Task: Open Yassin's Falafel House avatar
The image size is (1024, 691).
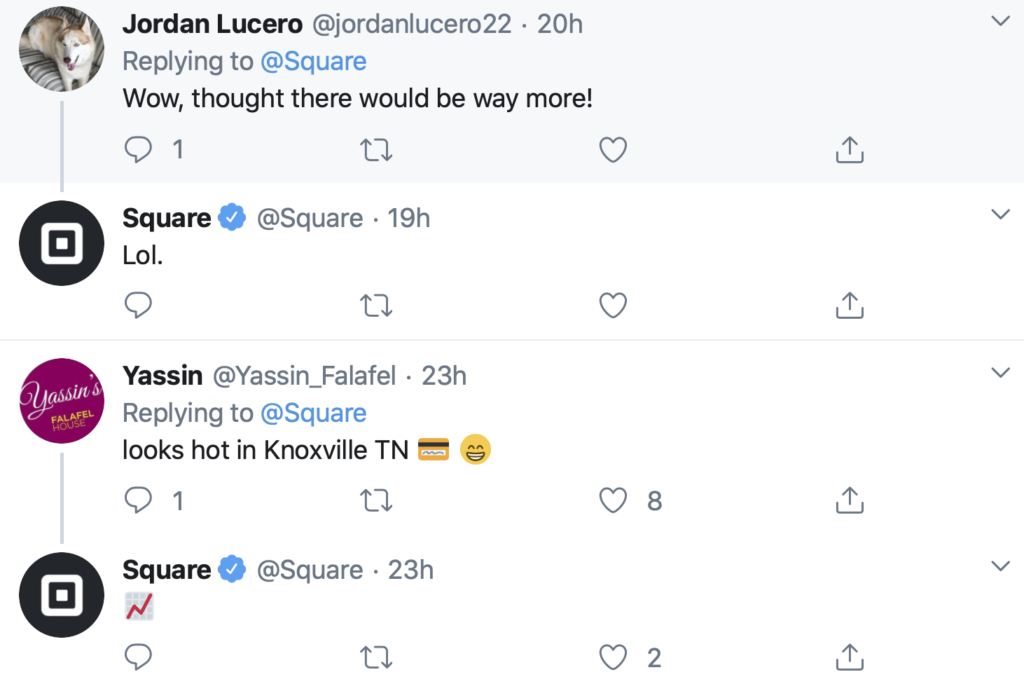Action: 62,400
